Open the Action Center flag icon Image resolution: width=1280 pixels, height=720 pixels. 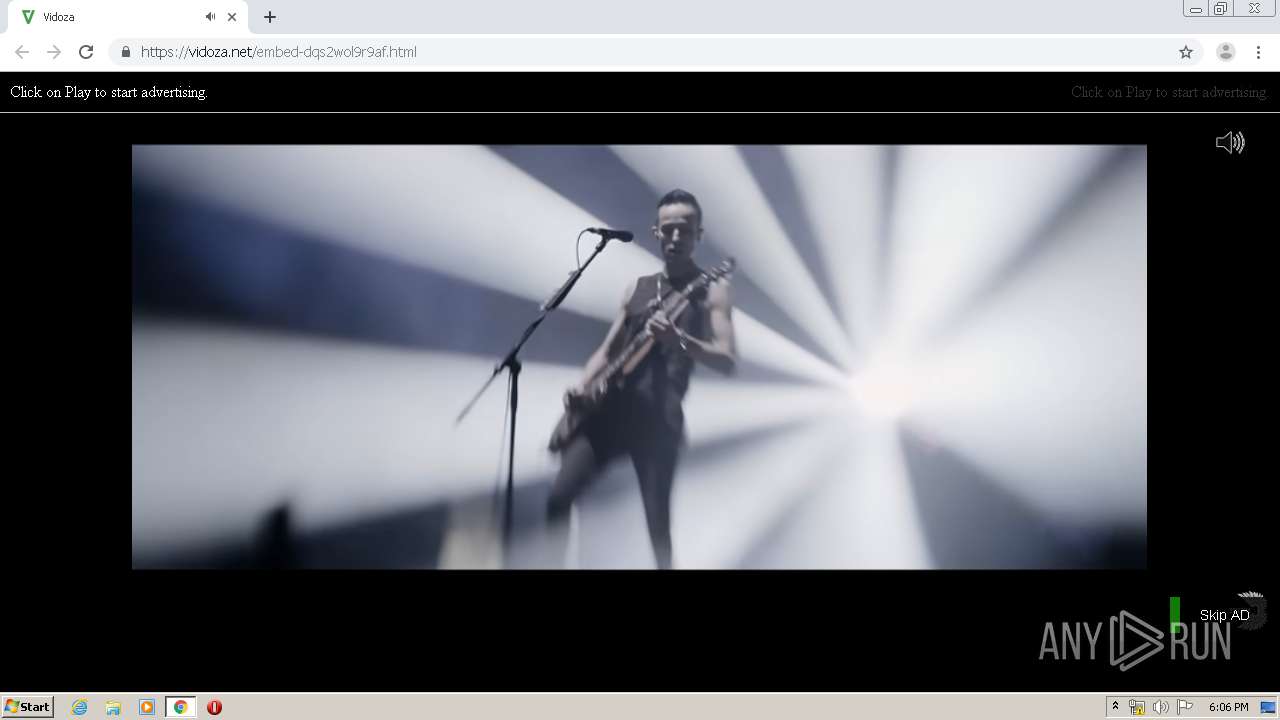[x=1184, y=707]
